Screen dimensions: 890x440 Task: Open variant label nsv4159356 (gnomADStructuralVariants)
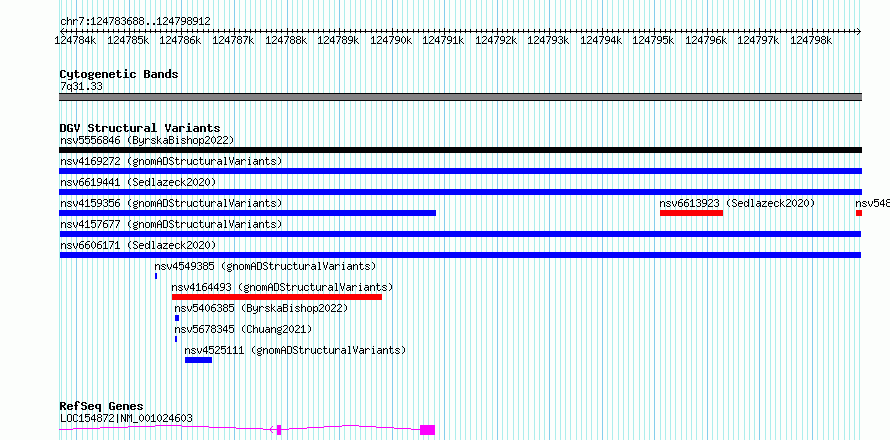point(171,203)
